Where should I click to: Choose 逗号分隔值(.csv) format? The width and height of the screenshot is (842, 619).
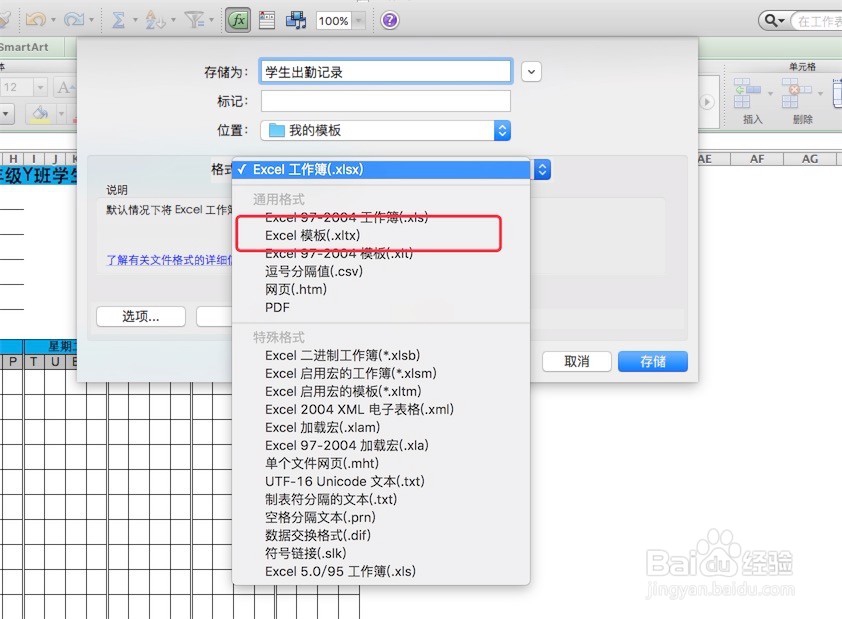(x=381, y=272)
